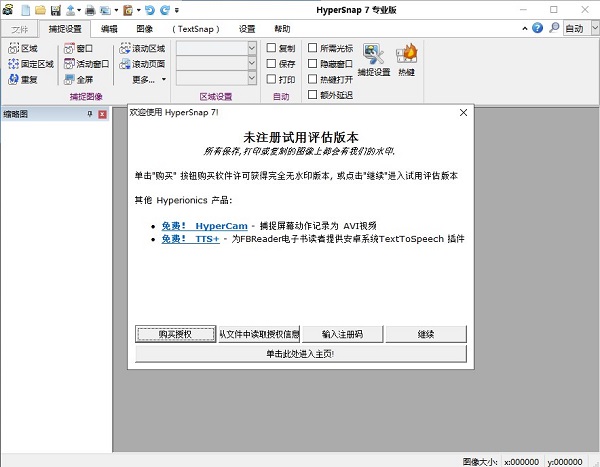Open dropdown arrow beside the paste clipboard icon
This screenshot has height=467, width=600.
coord(139,10)
